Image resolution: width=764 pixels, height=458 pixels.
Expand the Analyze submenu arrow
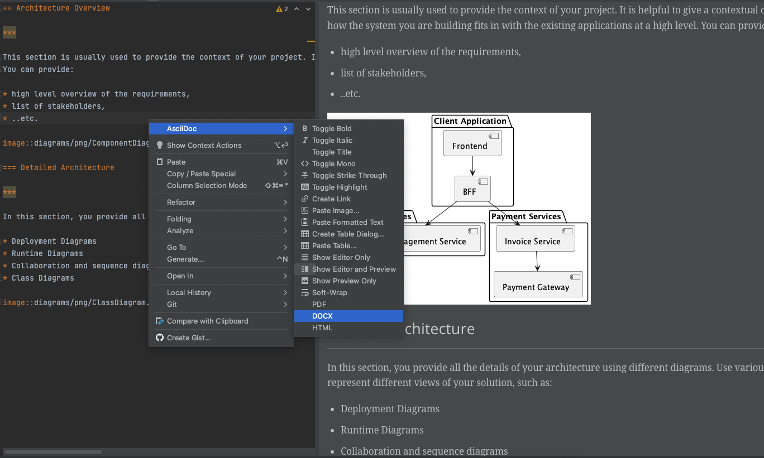click(286, 230)
